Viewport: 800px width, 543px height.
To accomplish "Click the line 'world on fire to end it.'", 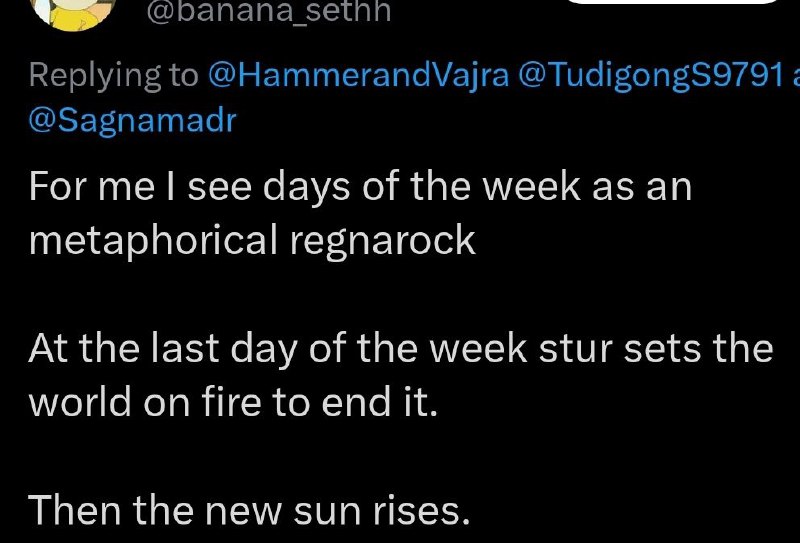I will pyautogui.click(x=233, y=403).
